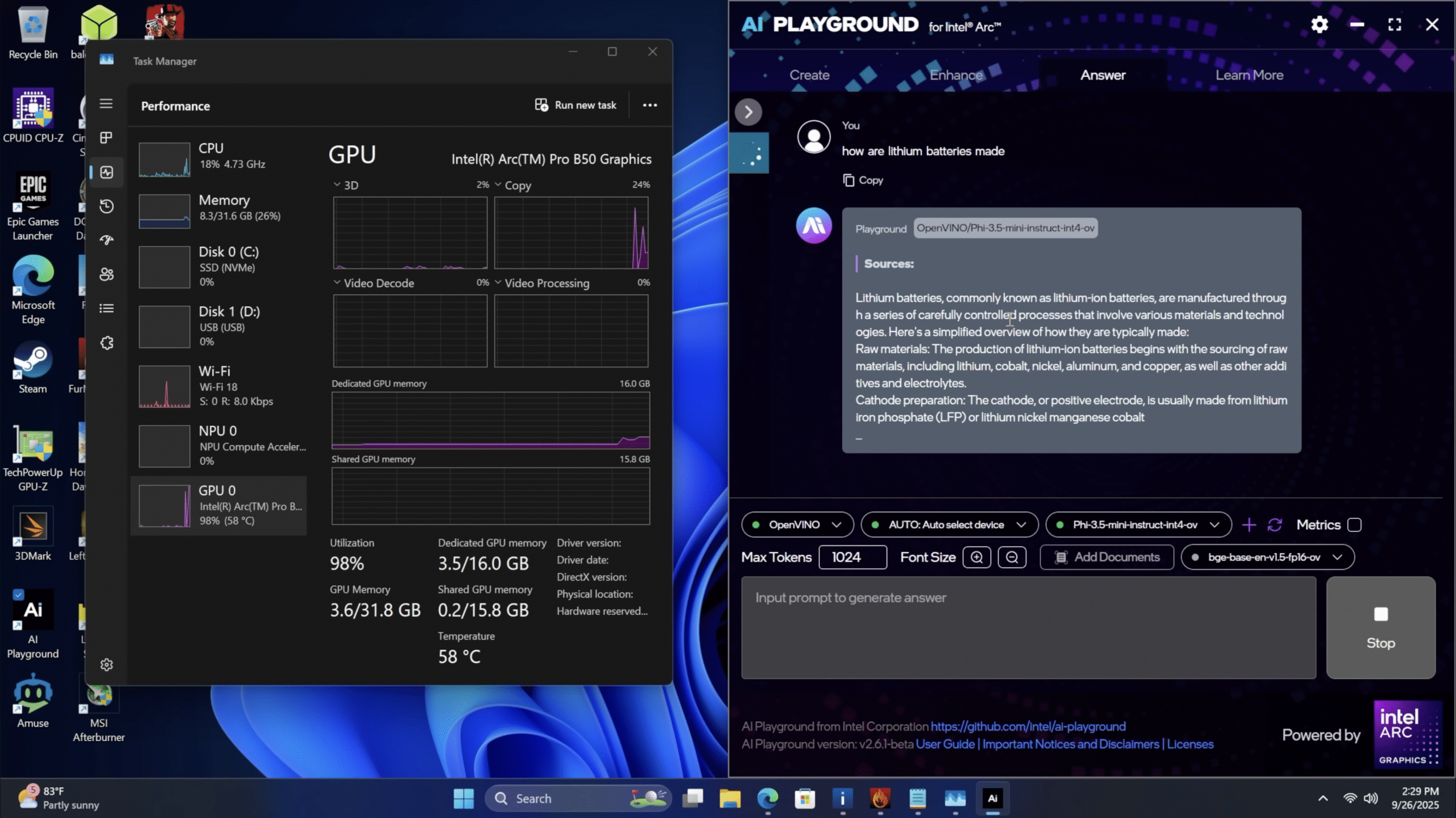
Task: Refresh model list icon beside Metrics
Action: [x=1275, y=524]
